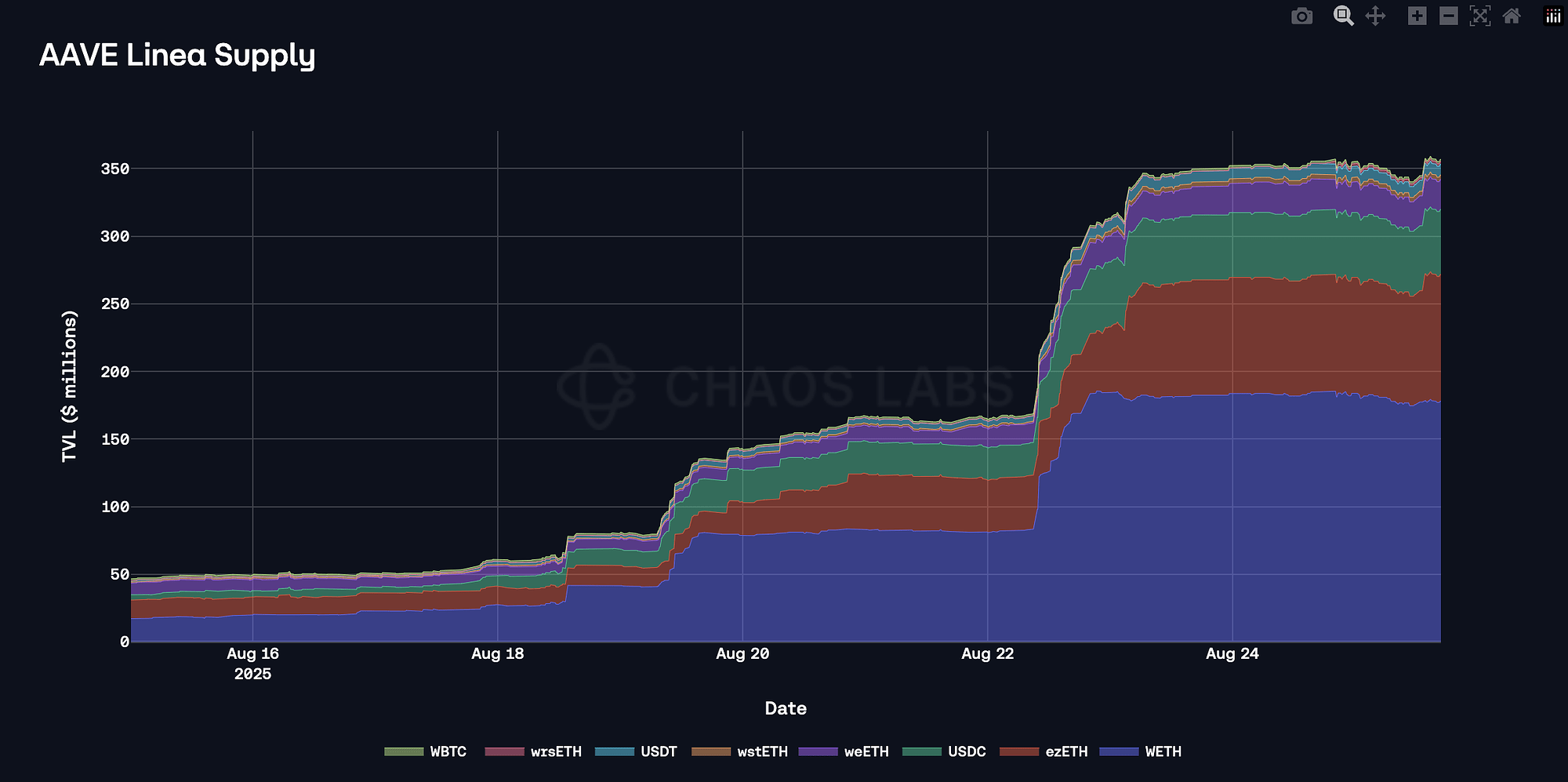This screenshot has width=1568, height=782.
Task: Toggle weETH series visibility in legend
Action: pos(844,751)
